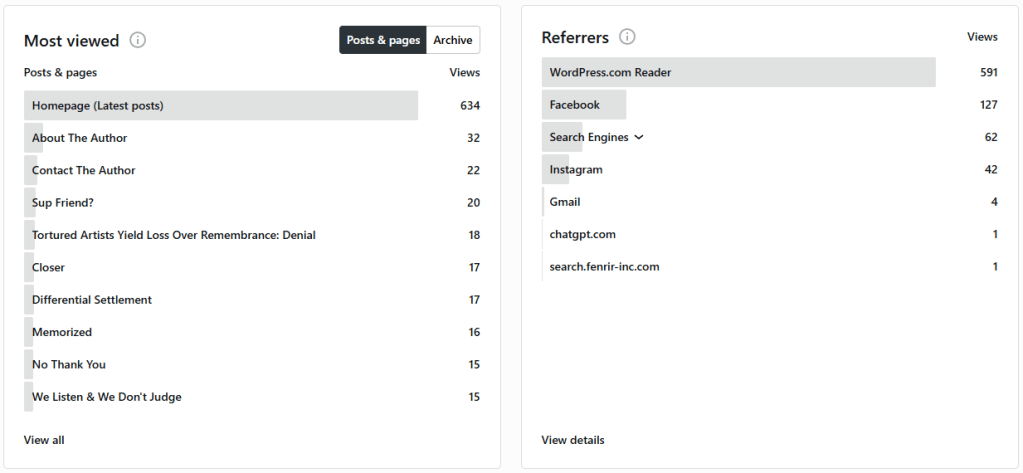Expand the Search Engines referrer chevron

[639, 137]
